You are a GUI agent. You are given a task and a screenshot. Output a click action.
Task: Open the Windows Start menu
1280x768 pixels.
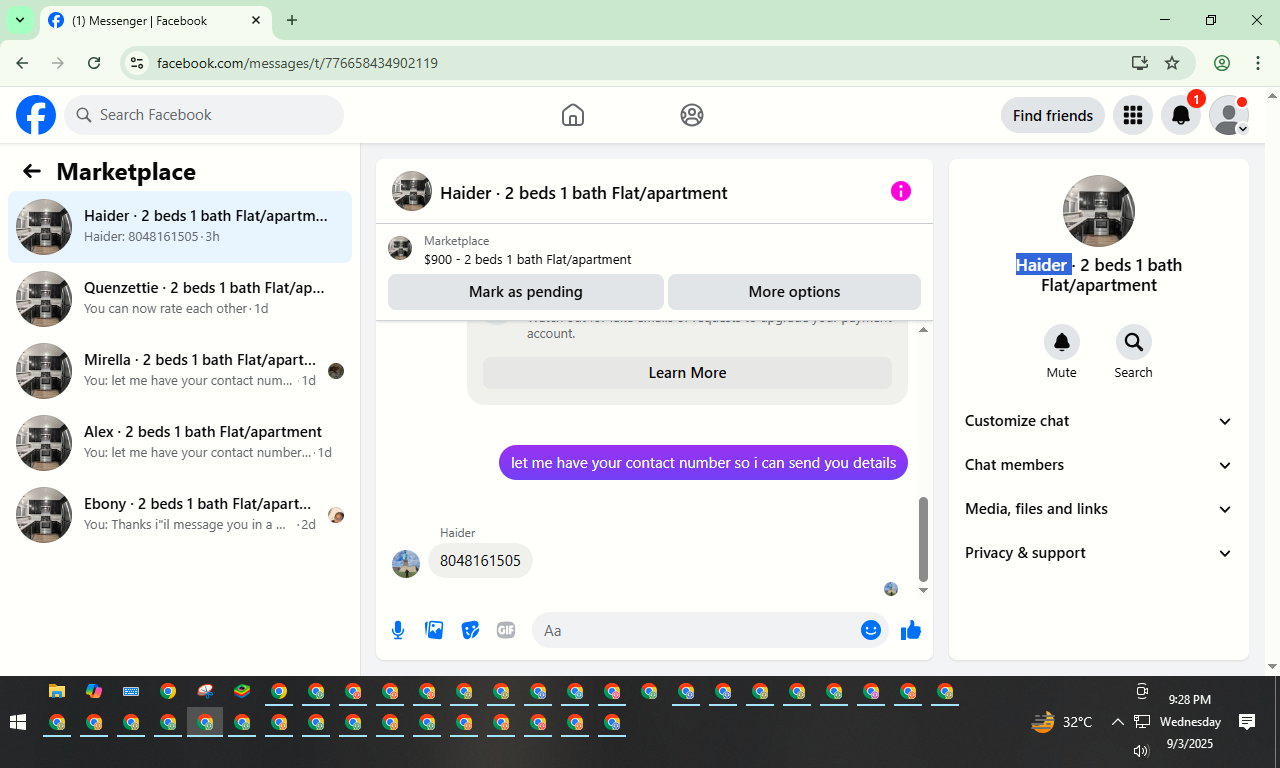pos(17,722)
